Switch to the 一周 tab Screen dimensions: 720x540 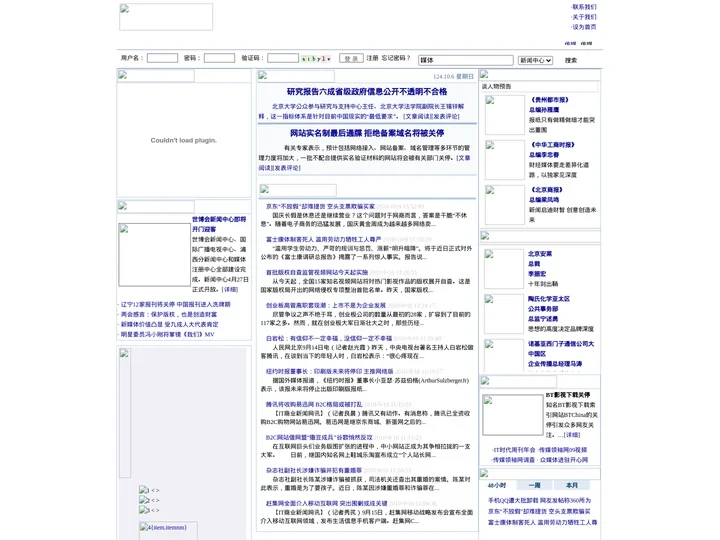coord(534,485)
